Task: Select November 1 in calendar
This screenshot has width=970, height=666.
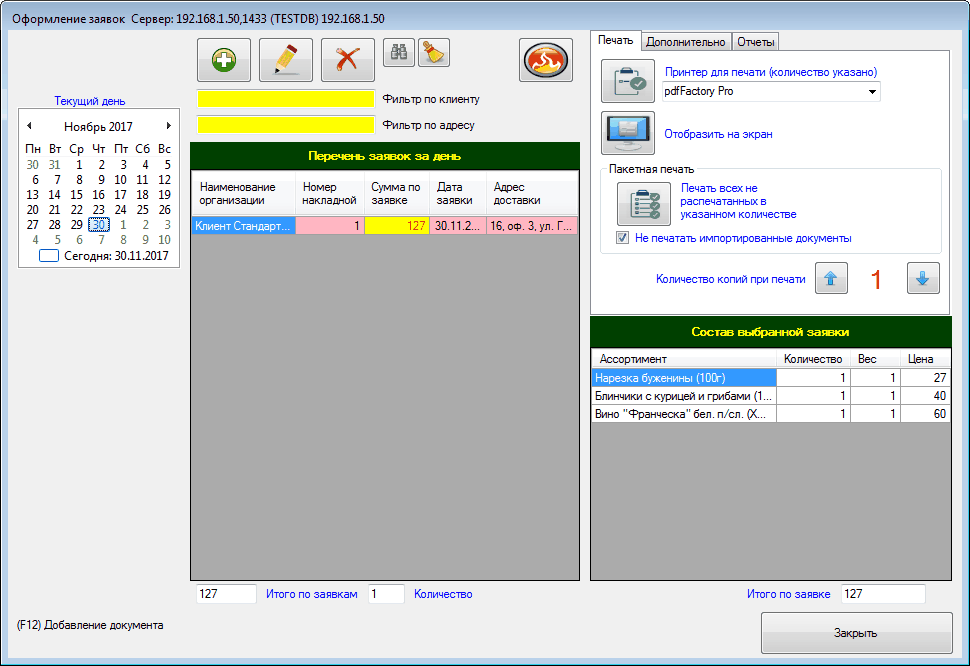Action: pyautogui.click(x=79, y=164)
